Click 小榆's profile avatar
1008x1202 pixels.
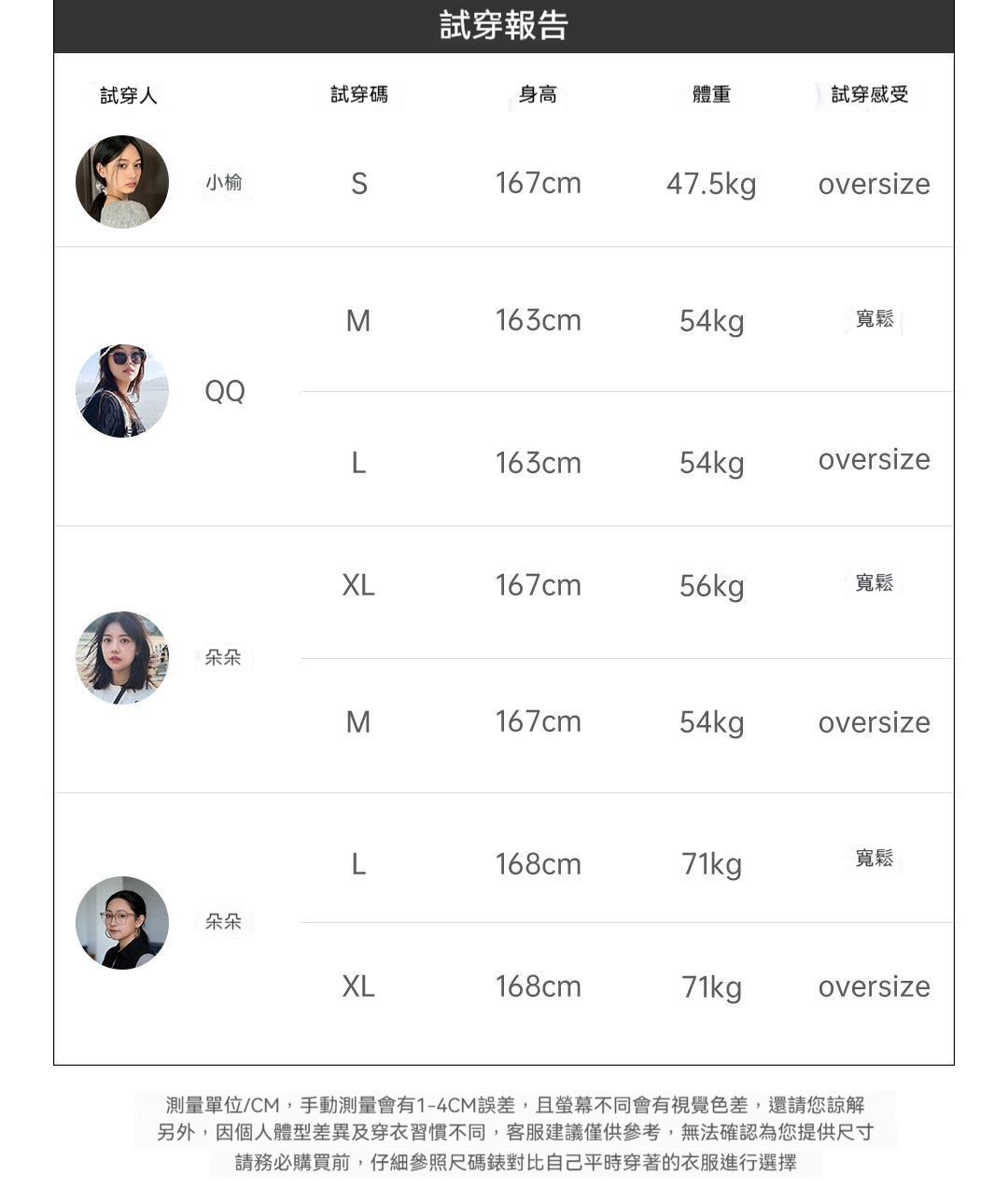[x=122, y=182]
